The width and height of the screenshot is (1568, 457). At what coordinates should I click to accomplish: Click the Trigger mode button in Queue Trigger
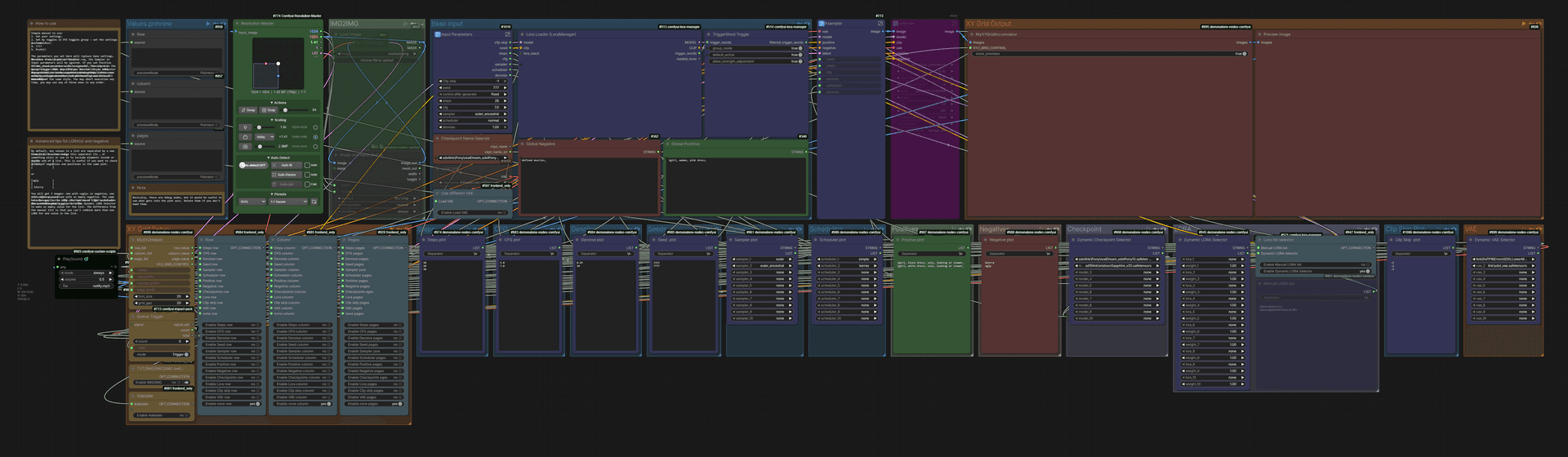click(x=161, y=354)
